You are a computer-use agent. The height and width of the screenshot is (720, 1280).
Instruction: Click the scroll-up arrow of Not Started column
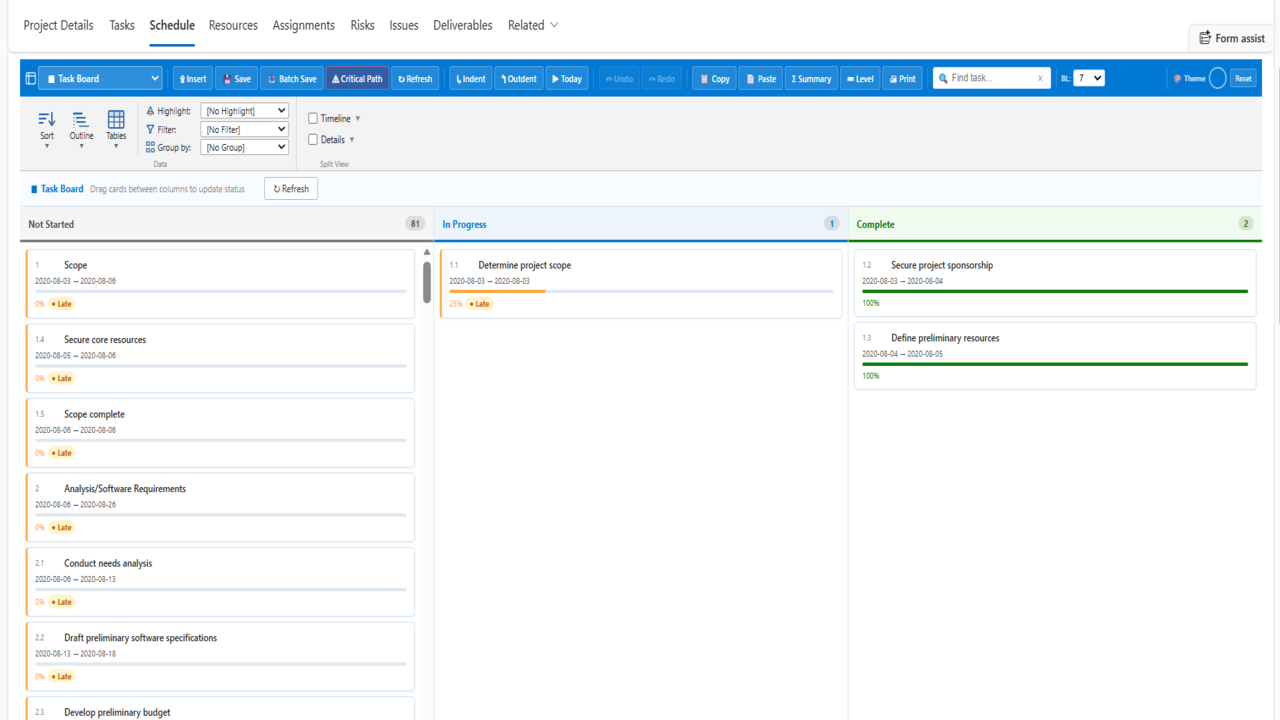click(427, 252)
